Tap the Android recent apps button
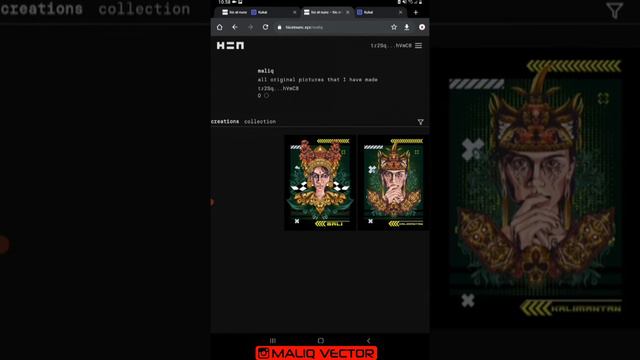The width and height of the screenshot is (640, 360). pyautogui.click(x=273, y=340)
